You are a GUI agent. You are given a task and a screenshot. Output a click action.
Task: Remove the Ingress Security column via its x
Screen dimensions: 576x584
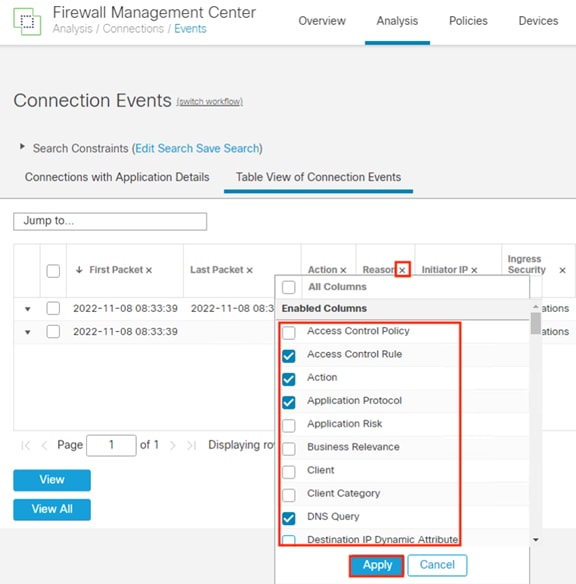563,270
